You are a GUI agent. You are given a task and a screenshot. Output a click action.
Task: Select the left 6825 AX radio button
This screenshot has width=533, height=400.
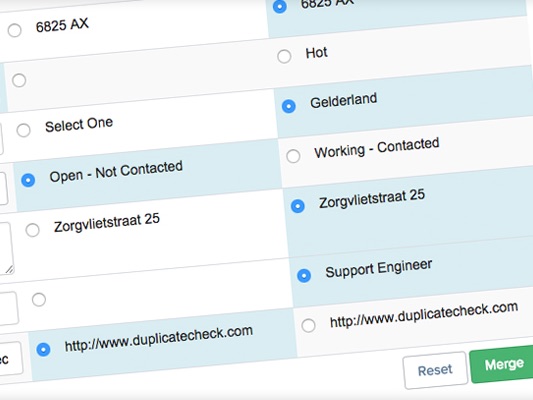click(15, 30)
